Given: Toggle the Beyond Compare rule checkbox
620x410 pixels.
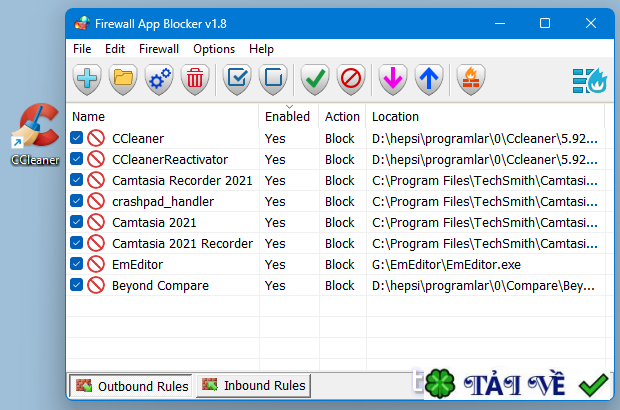Looking at the screenshot, I should pos(76,285).
